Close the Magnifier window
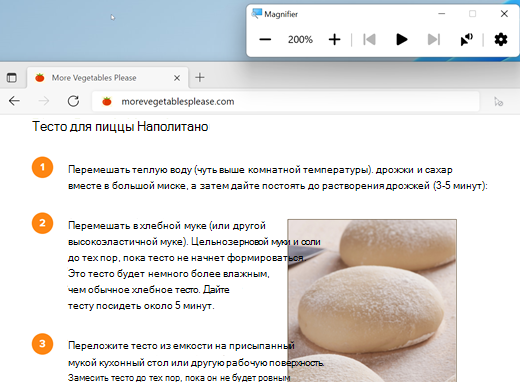The width and height of the screenshot is (520, 382). [x=504, y=14]
